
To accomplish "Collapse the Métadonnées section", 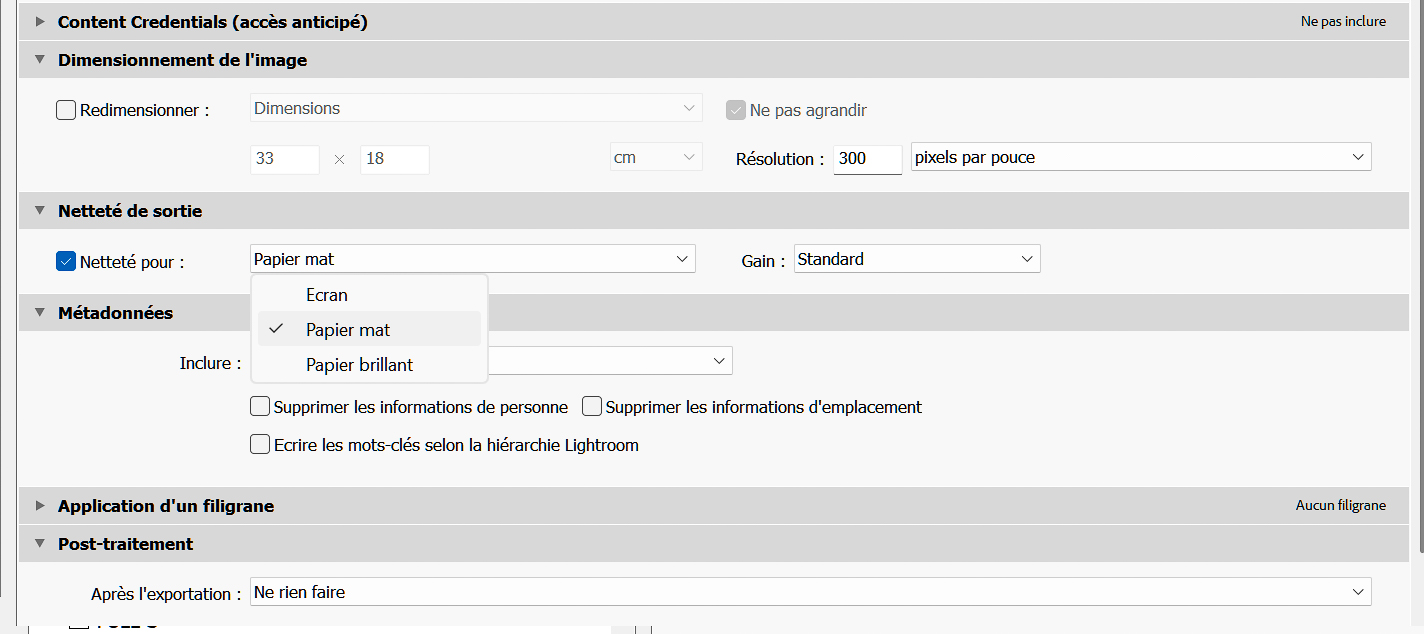I will [x=40, y=312].
